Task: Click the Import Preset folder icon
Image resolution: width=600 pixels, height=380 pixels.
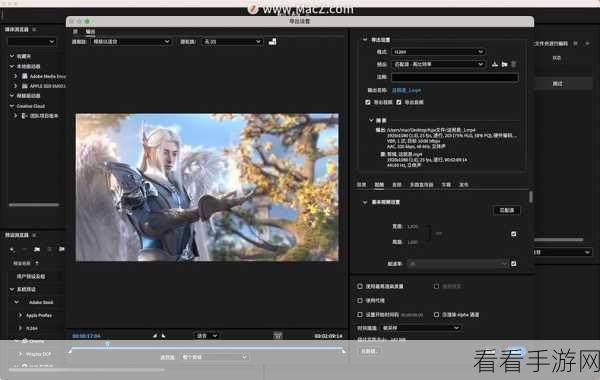Action: [x=504, y=64]
